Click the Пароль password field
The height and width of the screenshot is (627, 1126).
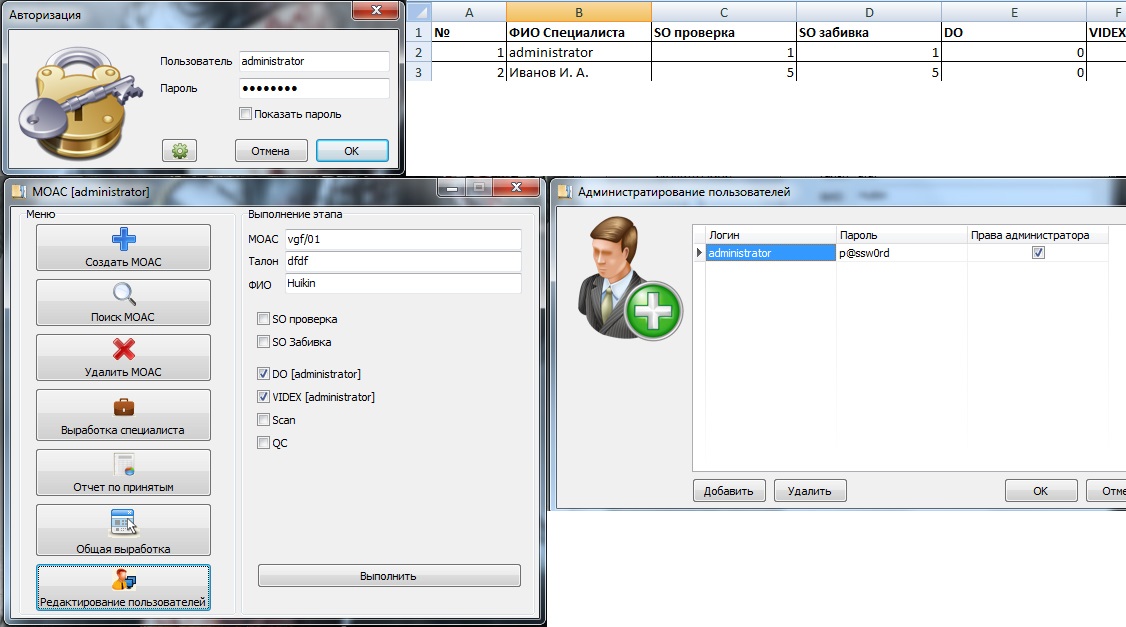point(314,88)
